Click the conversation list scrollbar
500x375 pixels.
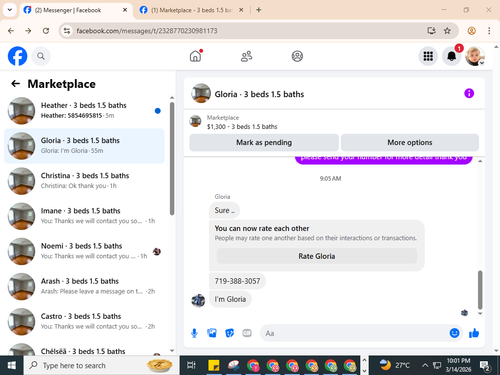172,158
